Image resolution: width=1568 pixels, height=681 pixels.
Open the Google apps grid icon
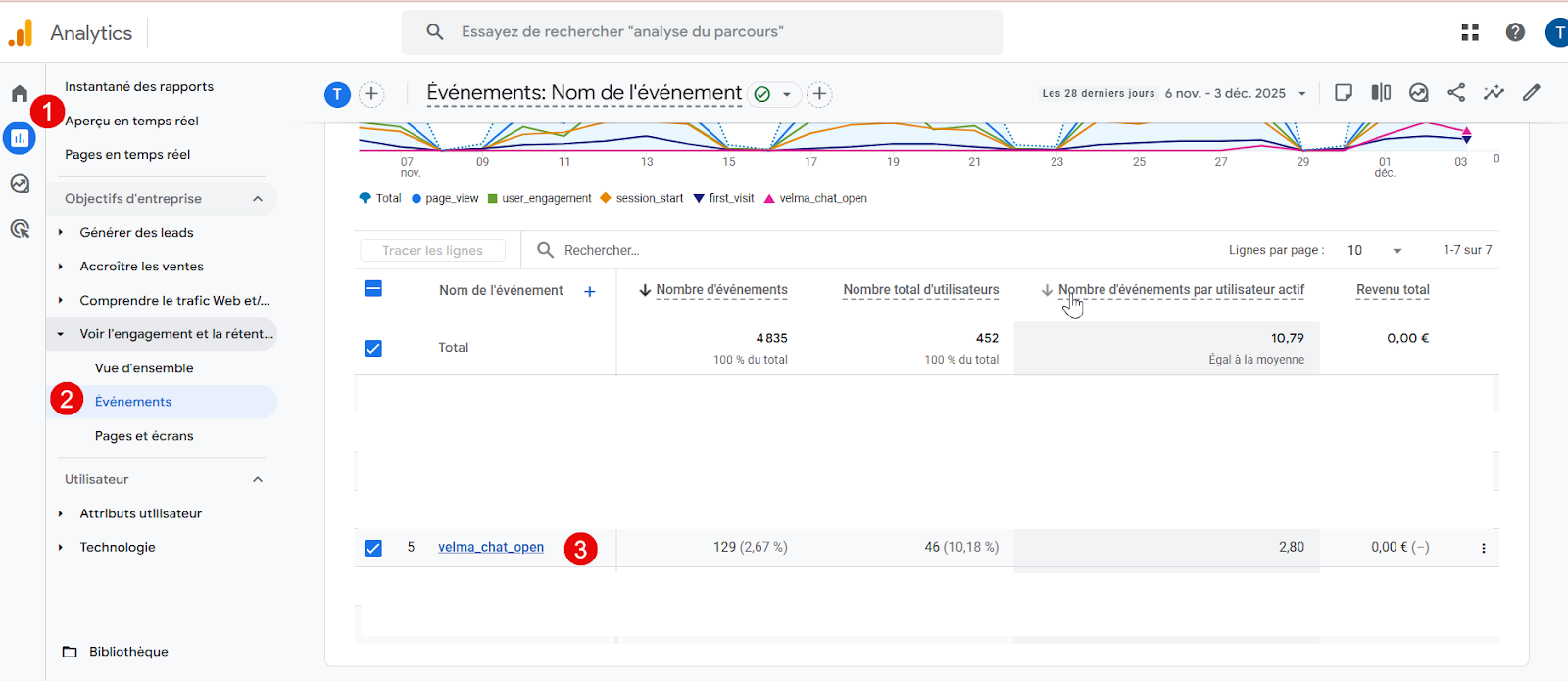1470,32
